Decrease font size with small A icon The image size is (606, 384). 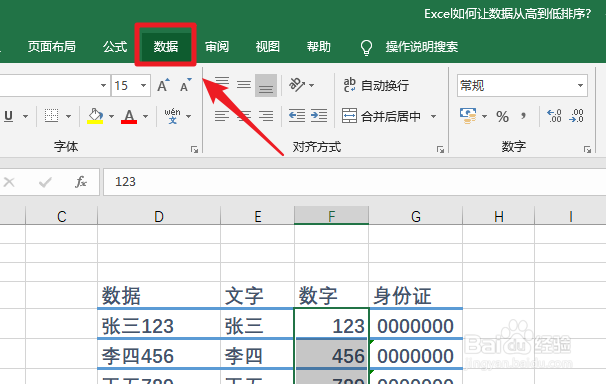(186, 85)
